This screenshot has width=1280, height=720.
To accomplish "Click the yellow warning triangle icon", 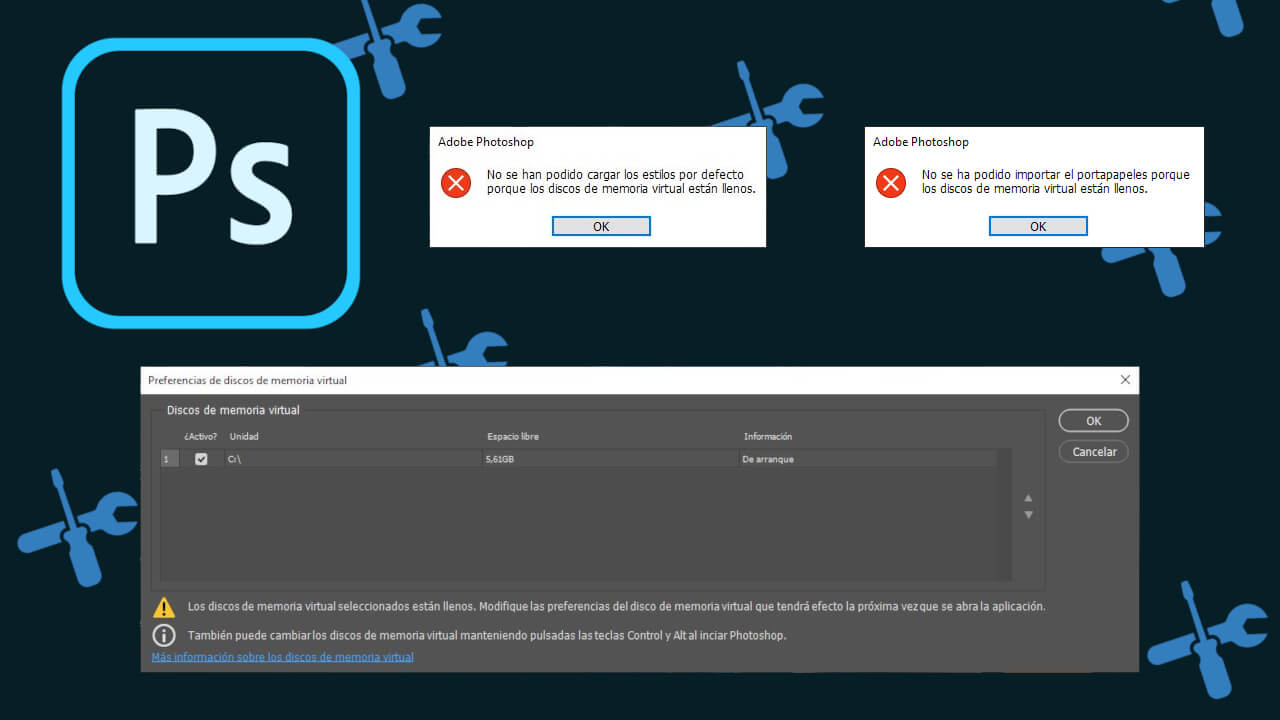I will (164, 607).
